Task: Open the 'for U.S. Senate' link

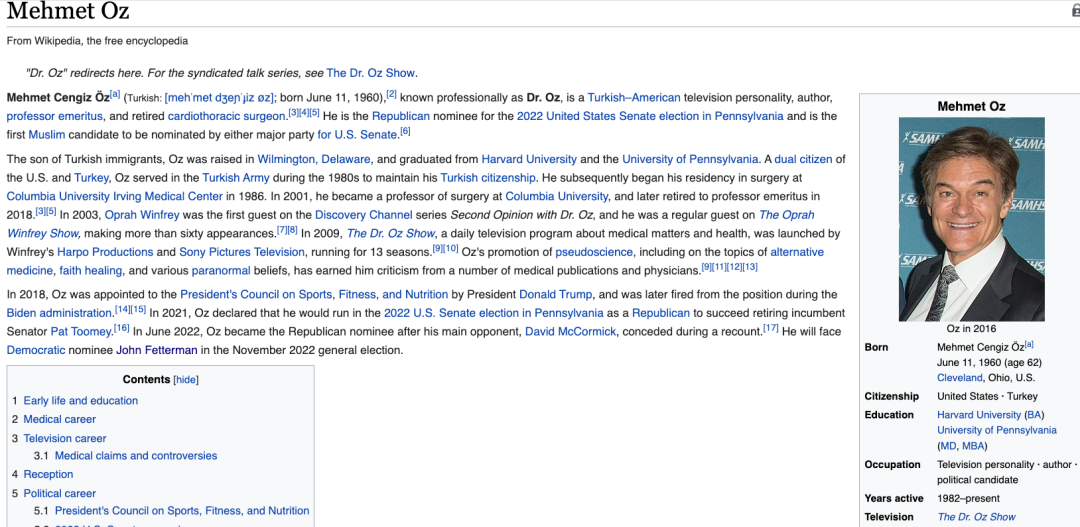Action: point(357,134)
